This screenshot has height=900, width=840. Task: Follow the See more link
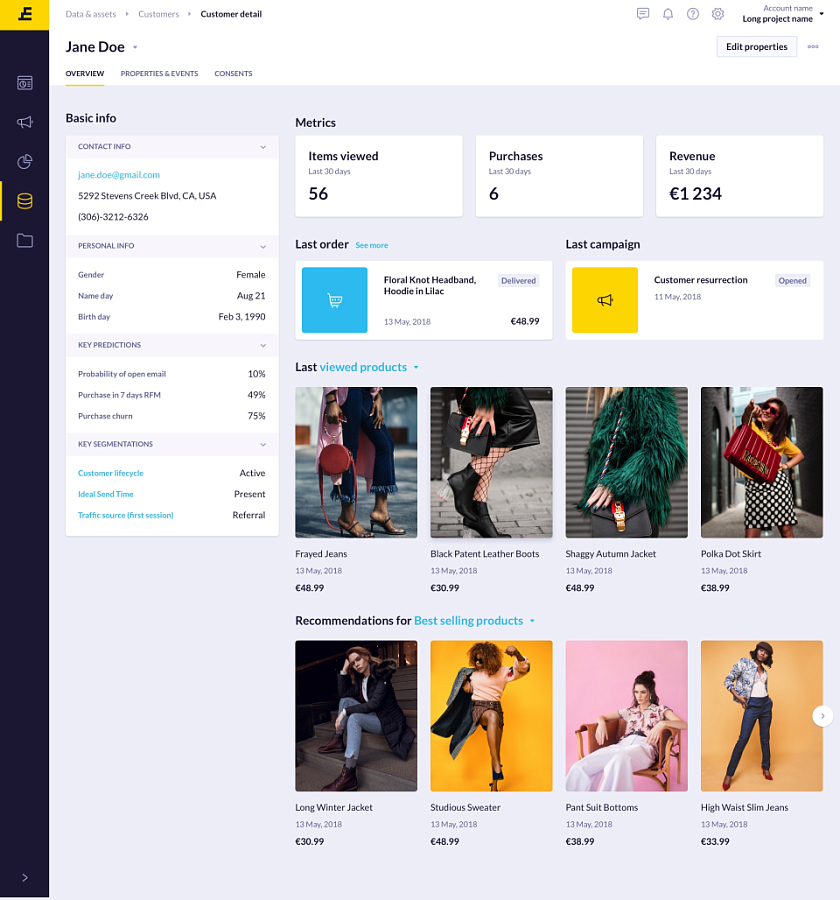click(x=371, y=245)
